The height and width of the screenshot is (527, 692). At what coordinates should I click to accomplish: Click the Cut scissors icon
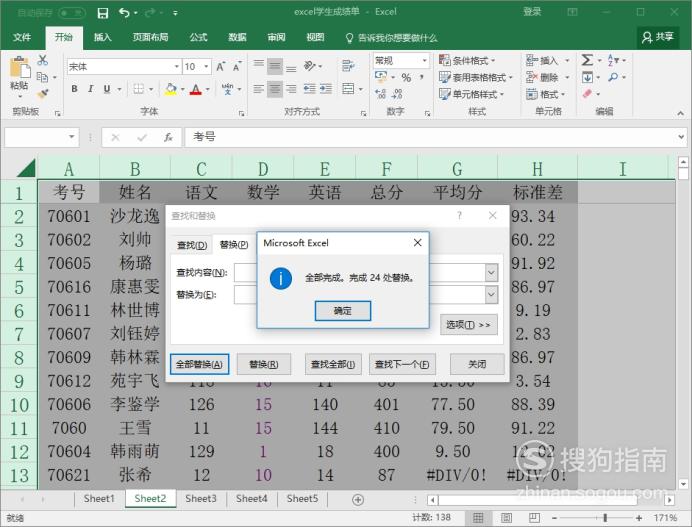43,60
